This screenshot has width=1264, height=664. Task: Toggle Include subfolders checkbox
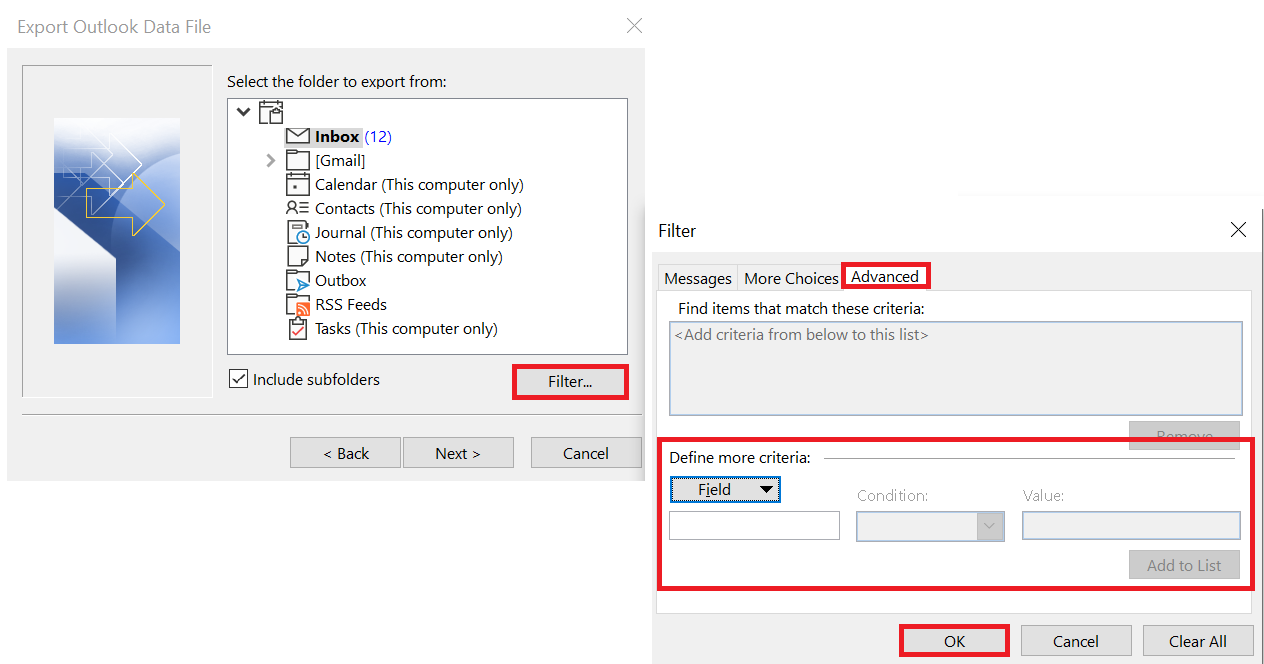tap(238, 380)
